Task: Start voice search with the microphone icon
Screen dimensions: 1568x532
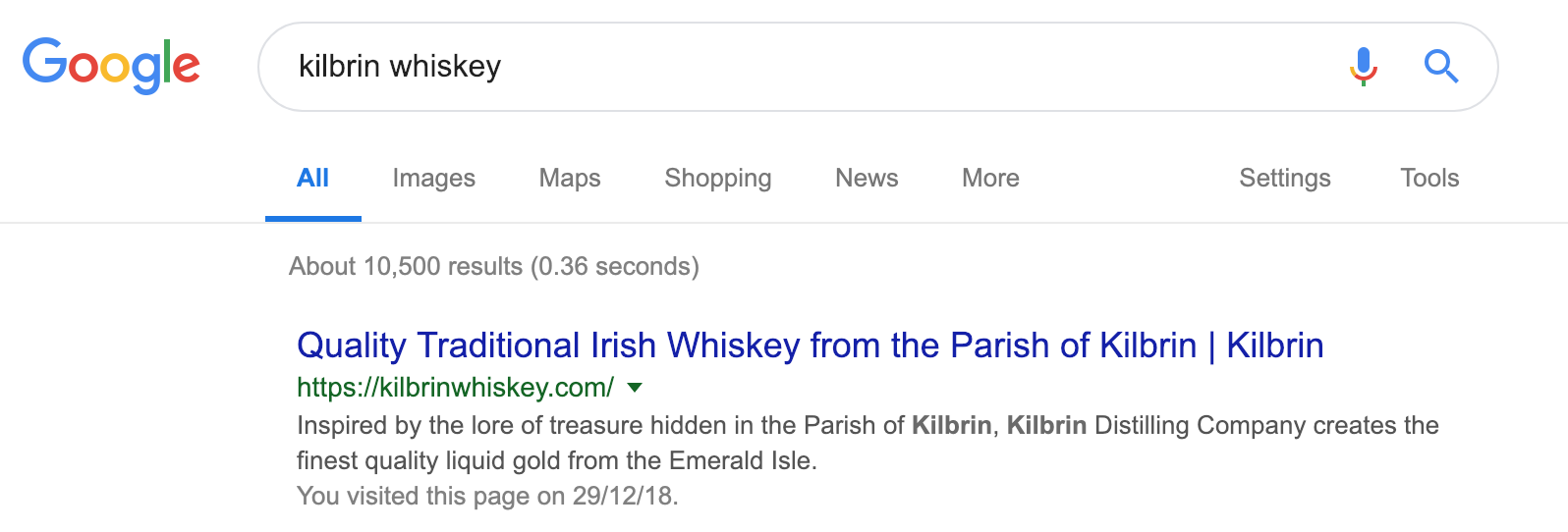Action: pos(1363,66)
